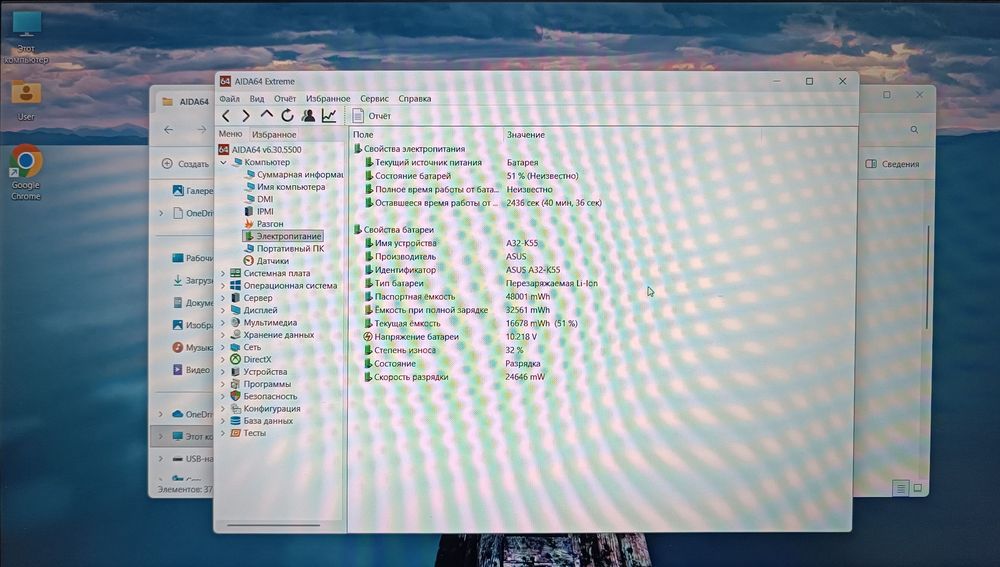Click the Свойства батареи group header
Image resolution: width=1000 pixels, height=567 pixels.
pyautogui.click(x=393, y=230)
